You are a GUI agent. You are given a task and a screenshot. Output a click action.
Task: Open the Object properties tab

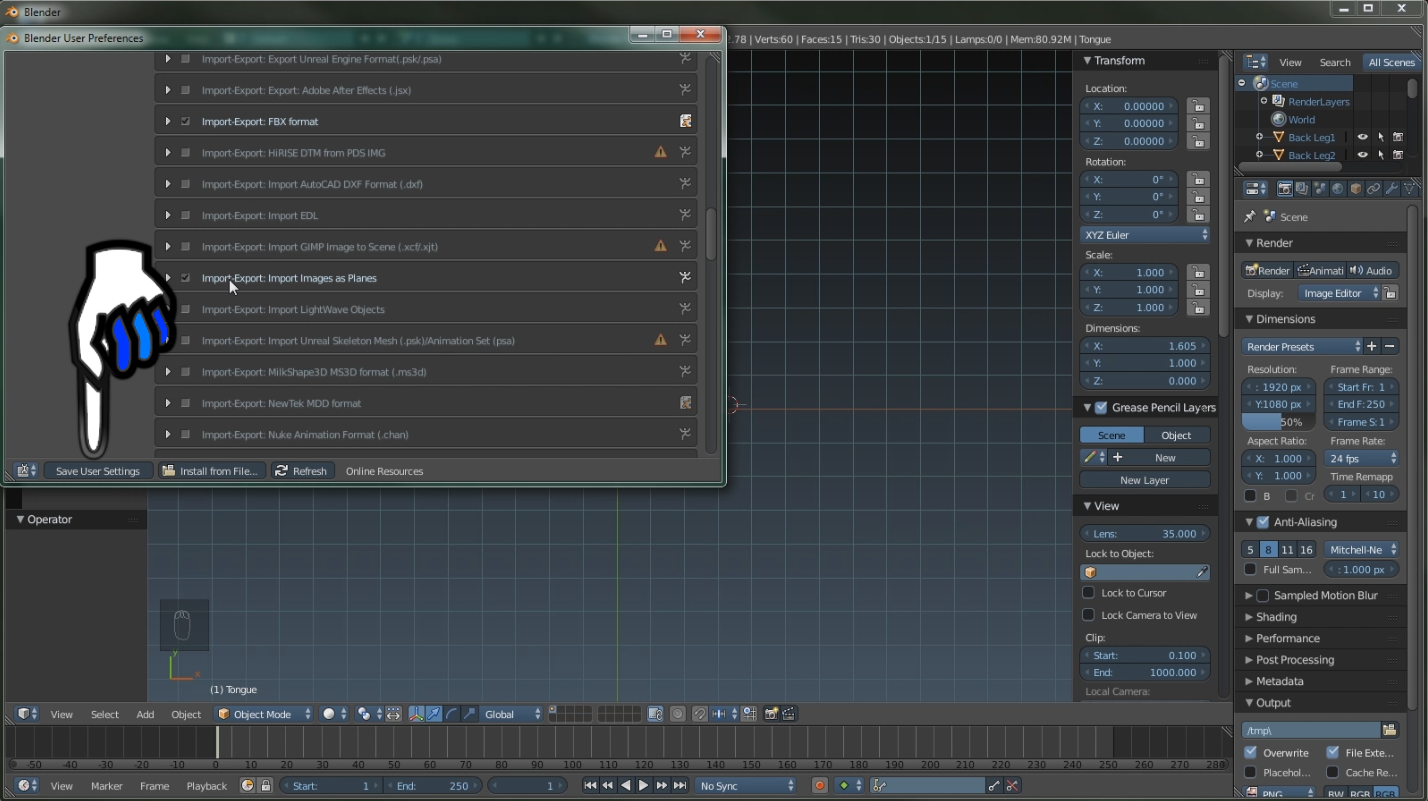click(1356, 189)
